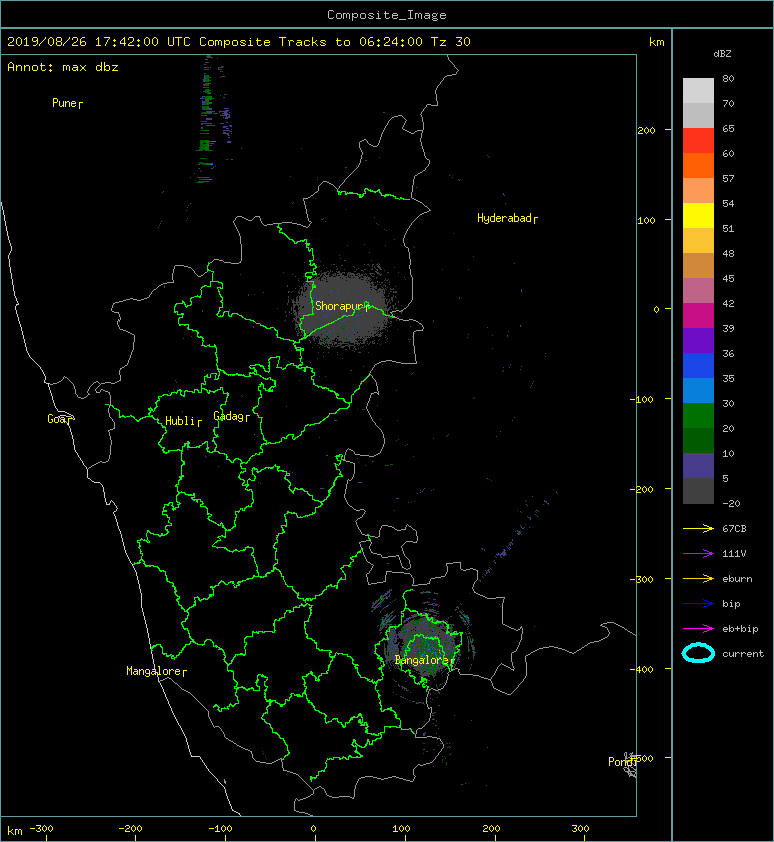Click the purple 111V arrow icon

[x=698, y=554]
